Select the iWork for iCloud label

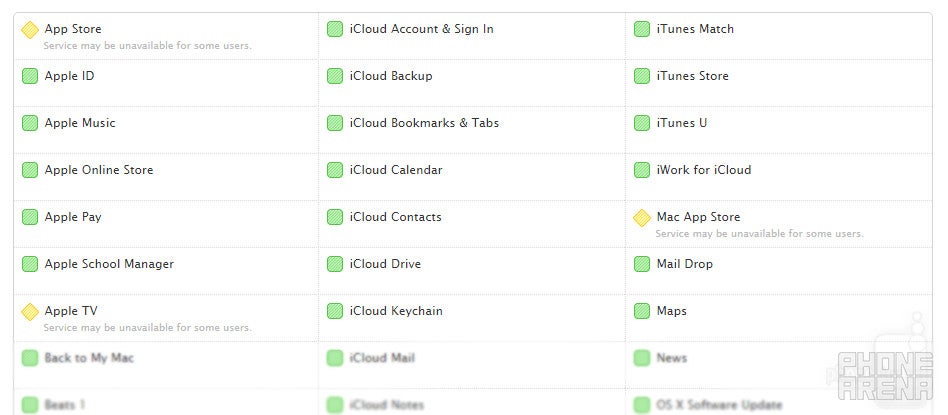[x=704, y=170]
